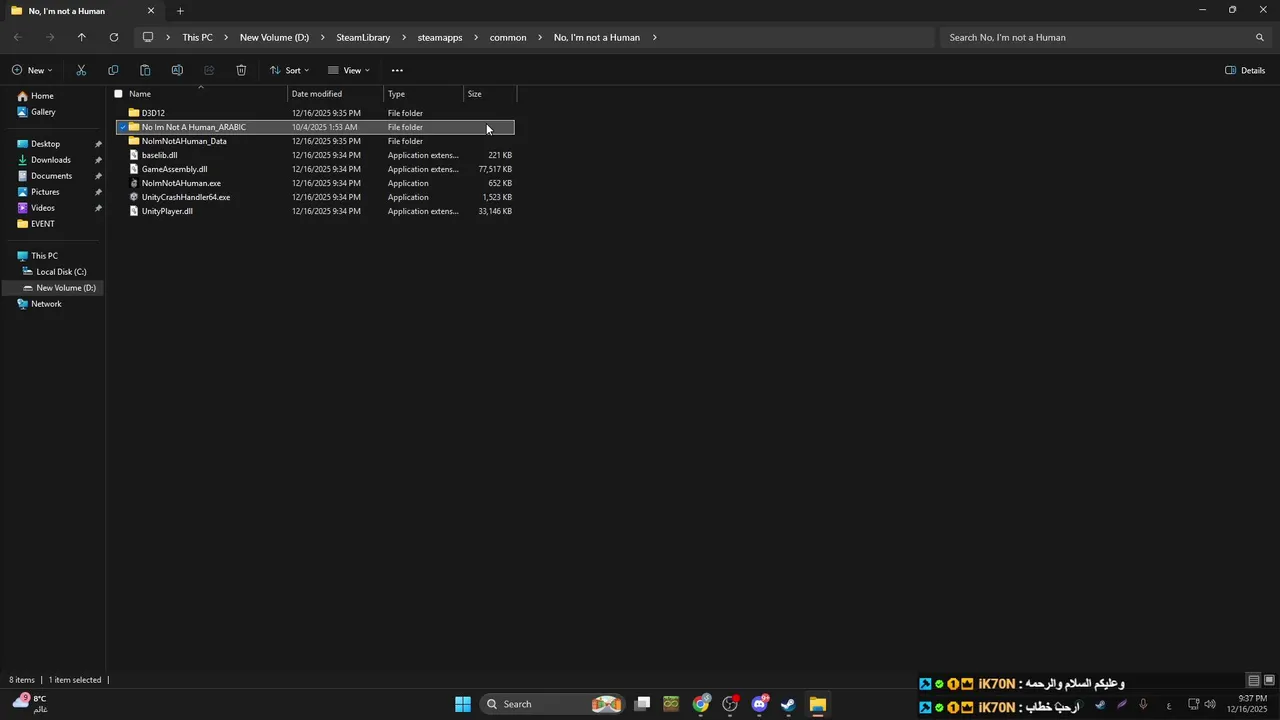Click the search magnifier icon in Explorer

point(1260,37)
